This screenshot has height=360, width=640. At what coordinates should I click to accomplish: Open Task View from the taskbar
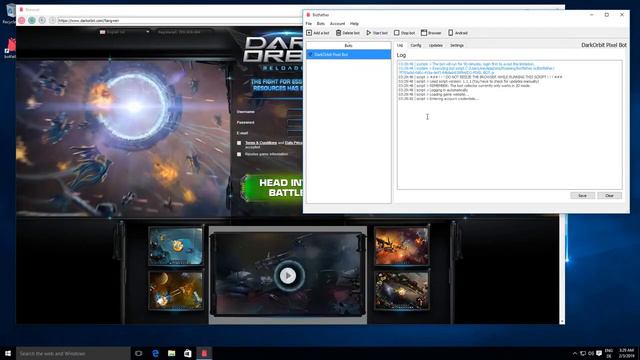click(x=139, y=353)
